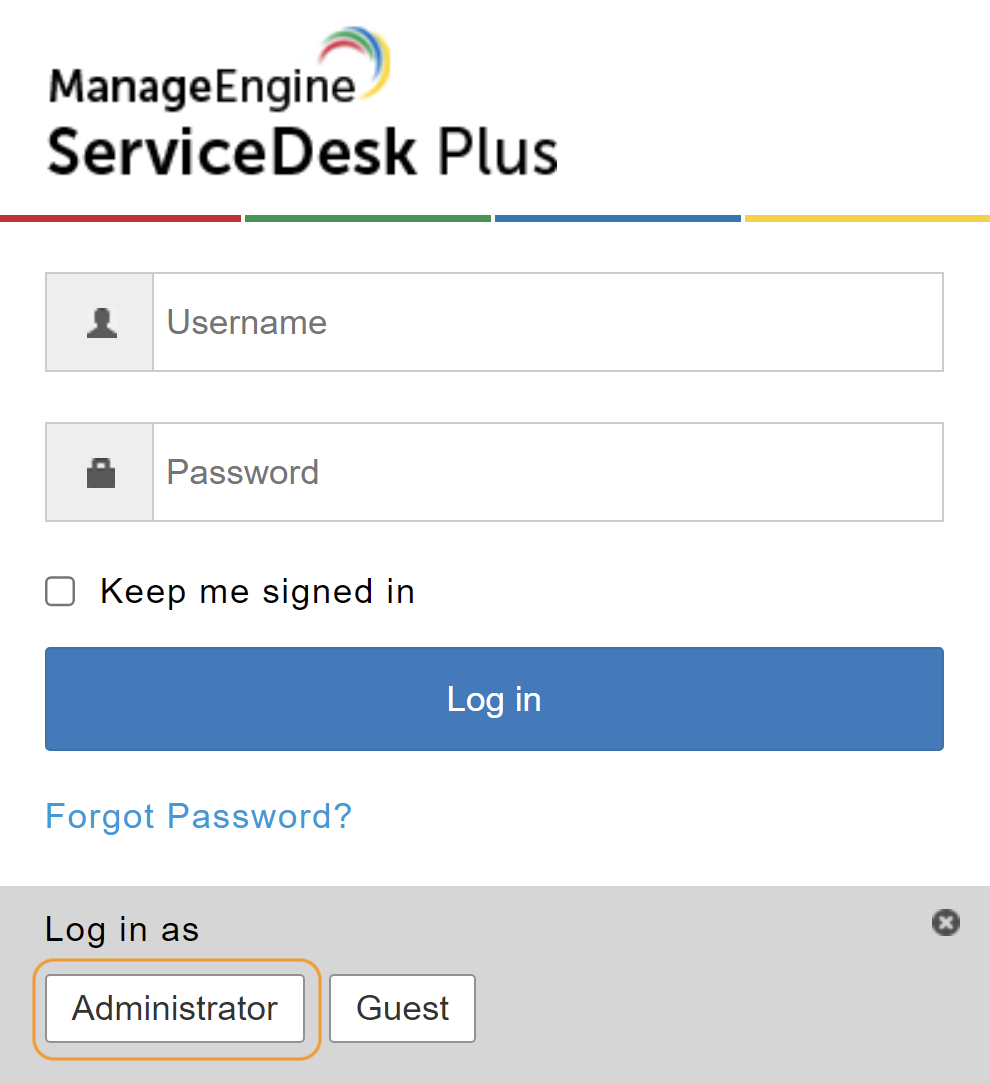Screen dimensions: 990x1084
Task: Click the Password input field
Action: (x=548, y=471)
